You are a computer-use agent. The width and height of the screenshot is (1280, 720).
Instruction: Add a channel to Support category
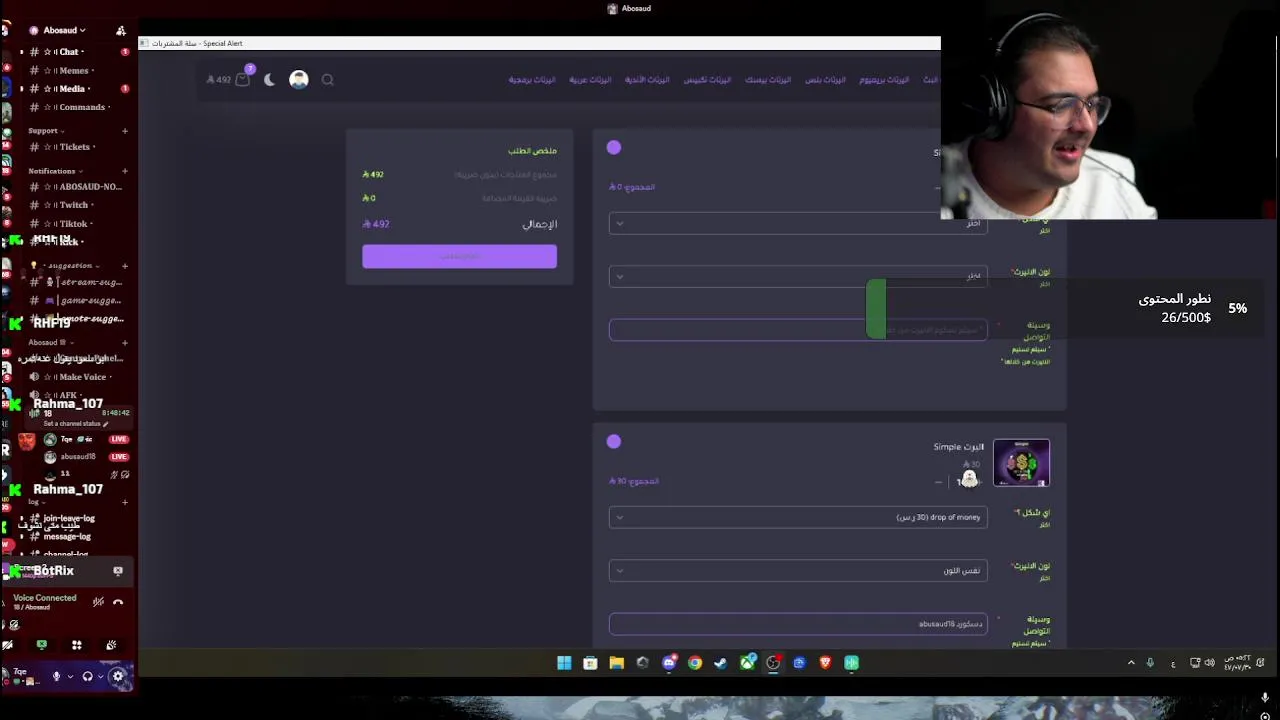pos(125,130)
